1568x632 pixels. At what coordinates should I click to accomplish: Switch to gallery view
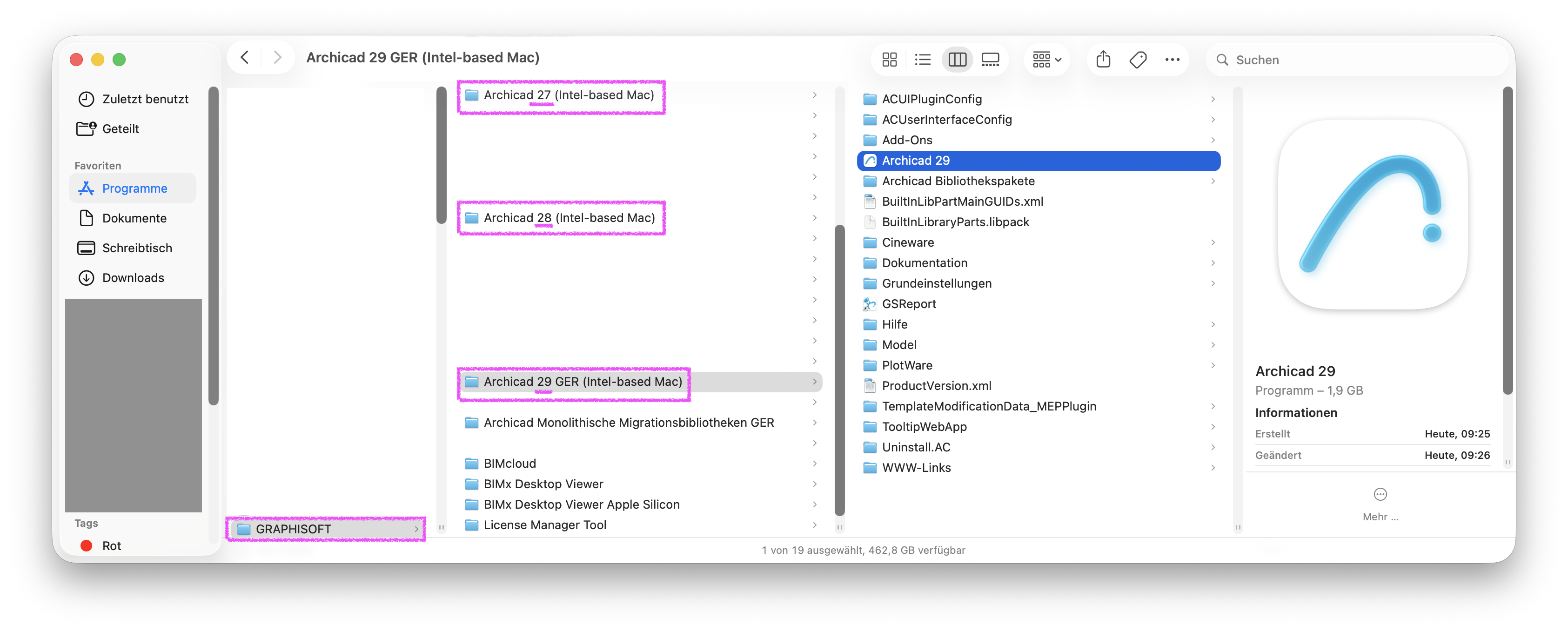tap(990, 60)
